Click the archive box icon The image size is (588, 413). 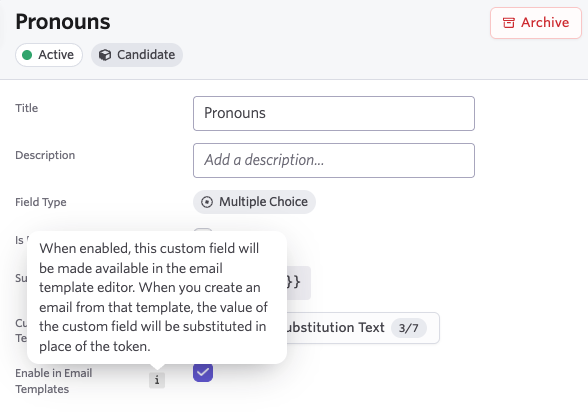508,23
